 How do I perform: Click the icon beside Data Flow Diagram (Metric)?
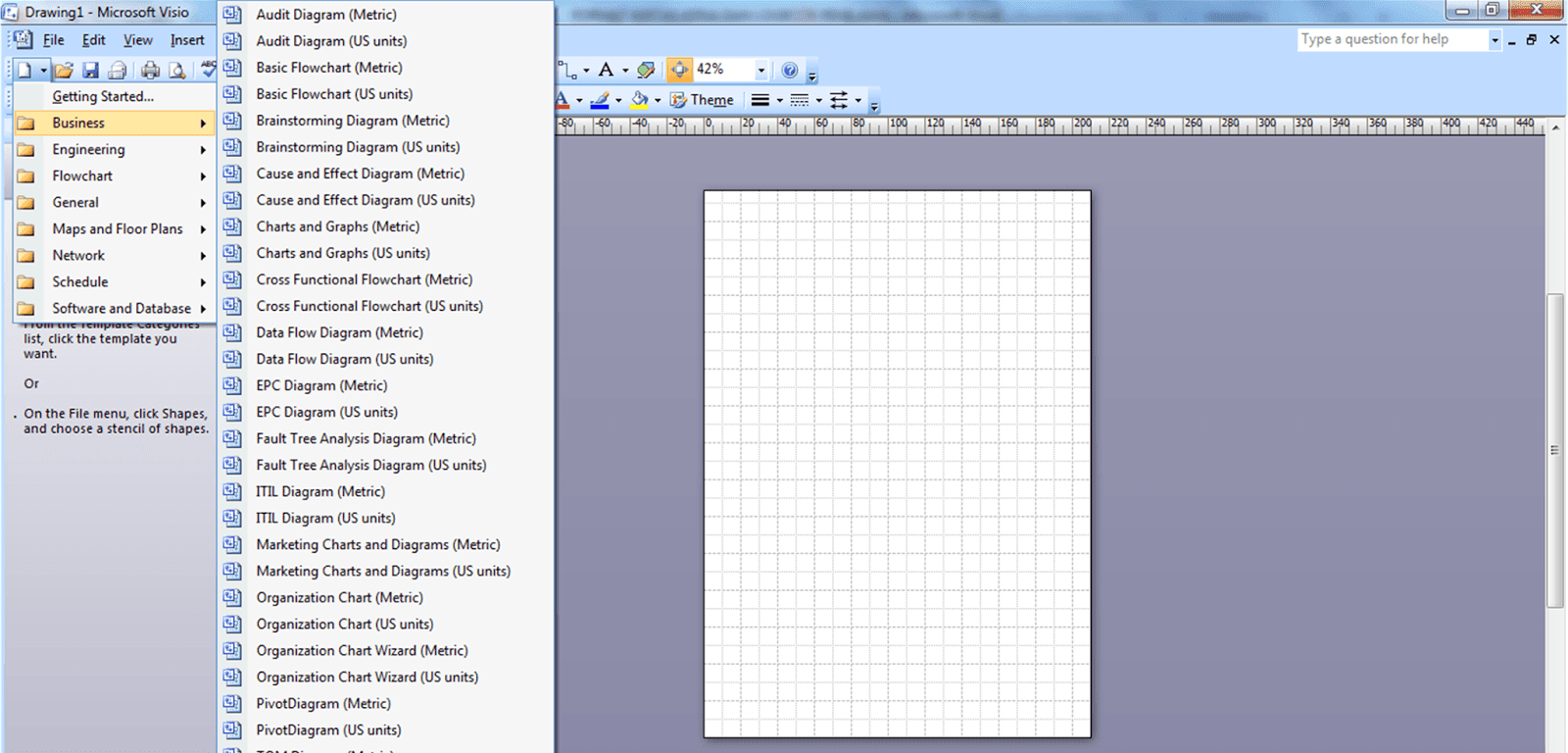232,332
